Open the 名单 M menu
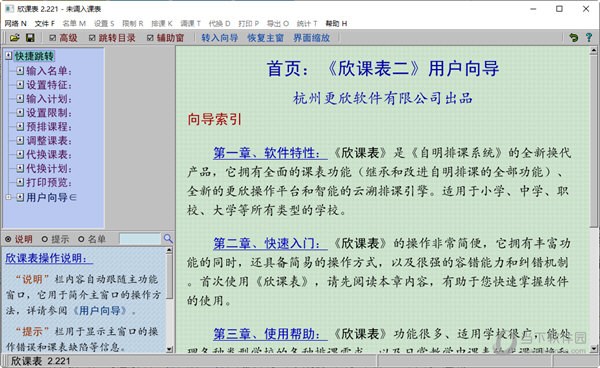 coord(74,23)
